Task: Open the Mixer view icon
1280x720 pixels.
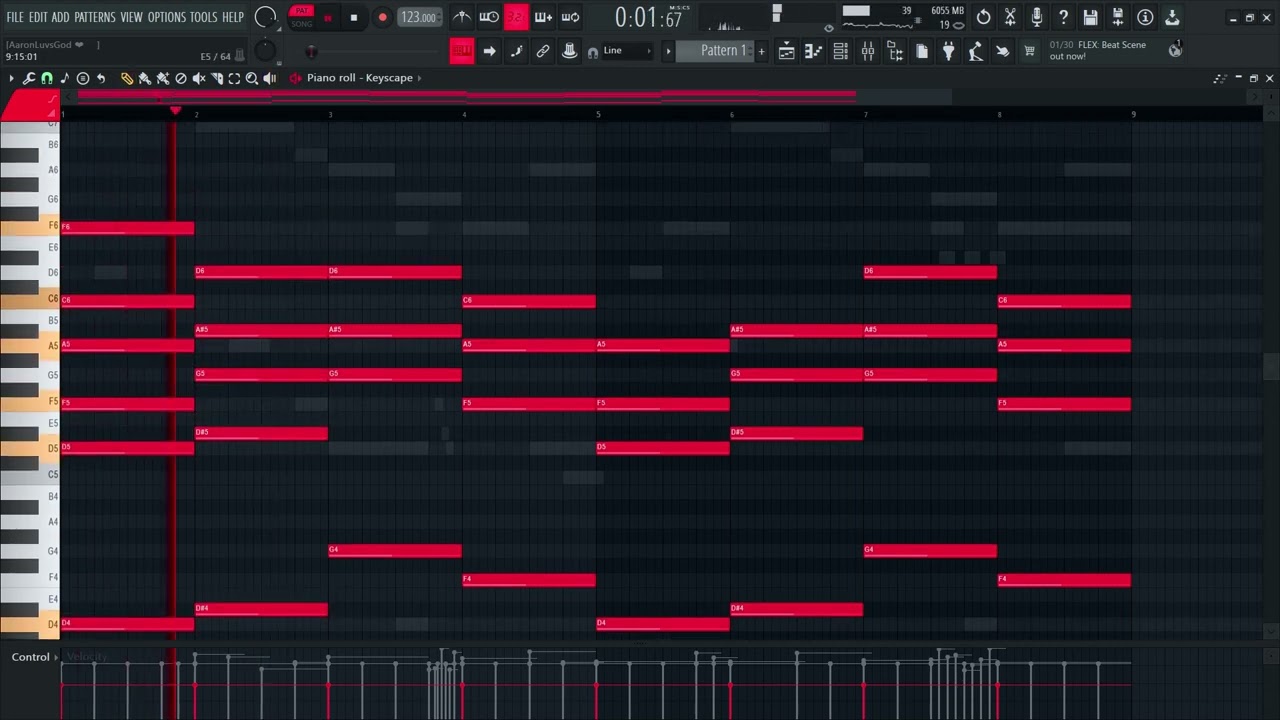Action: pos(868,51)
